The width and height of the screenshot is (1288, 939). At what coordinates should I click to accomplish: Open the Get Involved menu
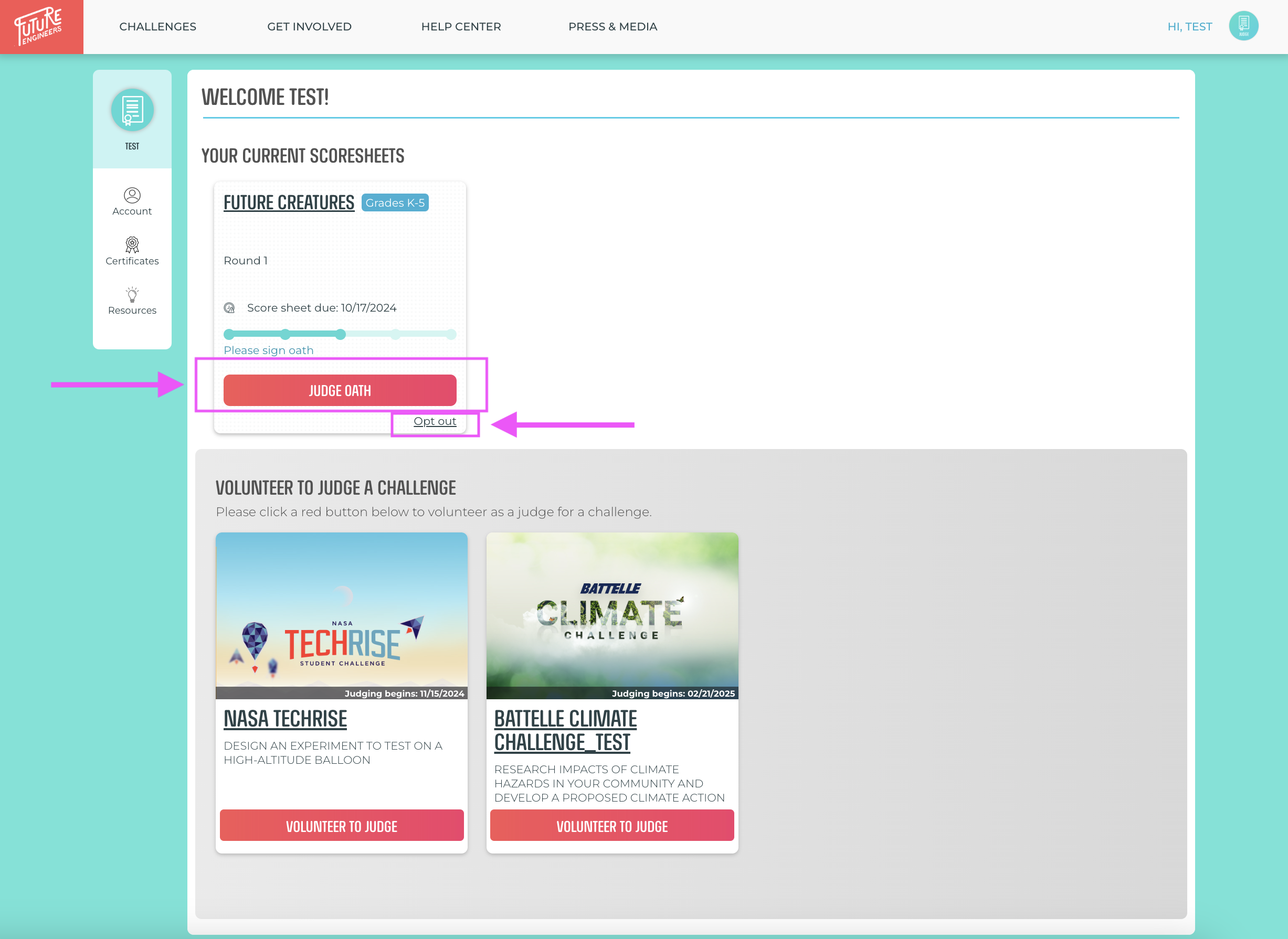[309, 27]
